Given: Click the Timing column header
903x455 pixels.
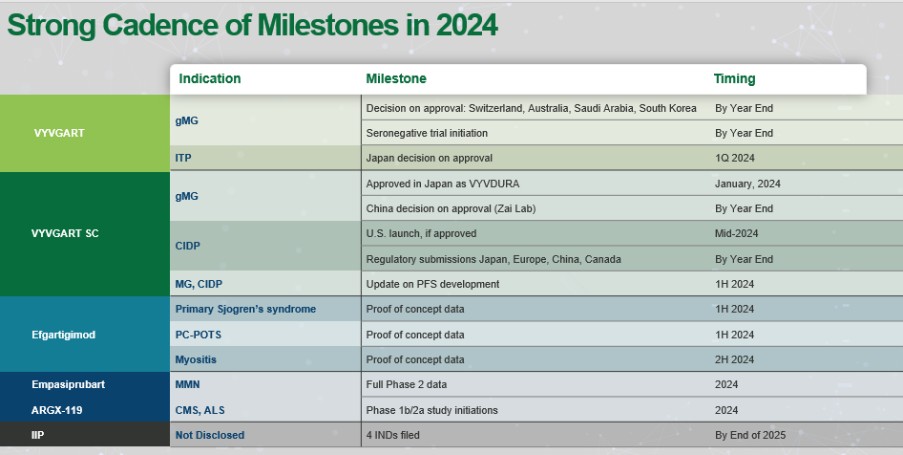Looking at the screenshot, I should 734,79.
